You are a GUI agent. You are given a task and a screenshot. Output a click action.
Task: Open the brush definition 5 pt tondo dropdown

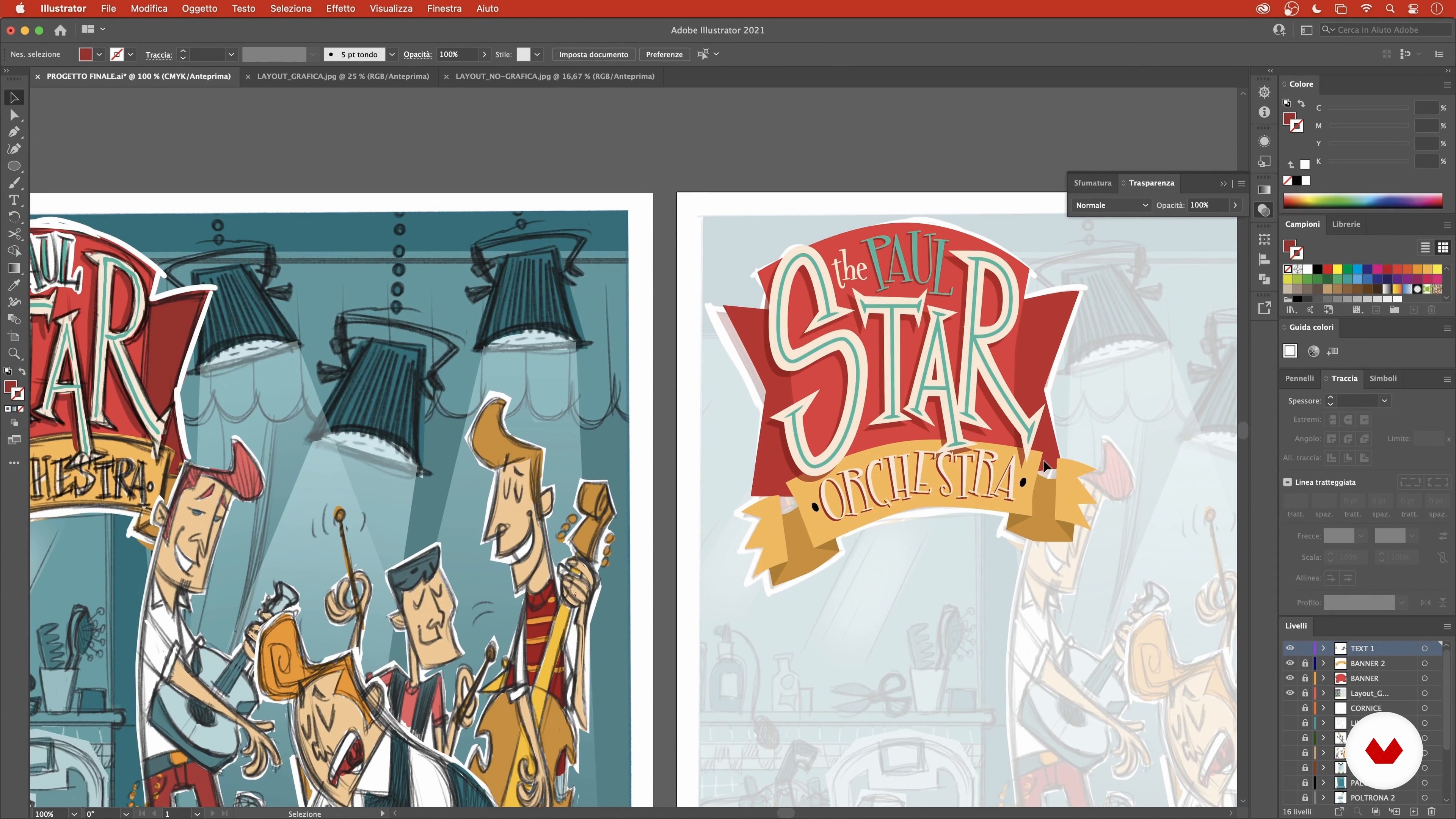392,54
